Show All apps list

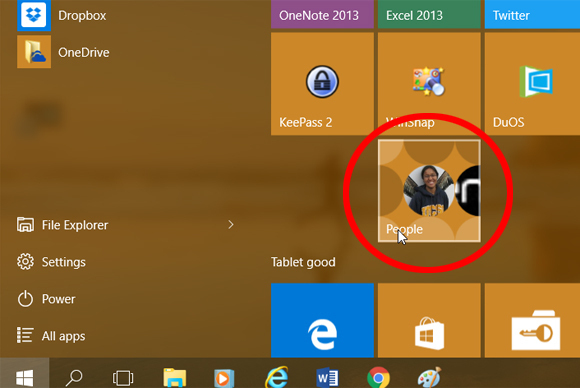coord(52,336)
